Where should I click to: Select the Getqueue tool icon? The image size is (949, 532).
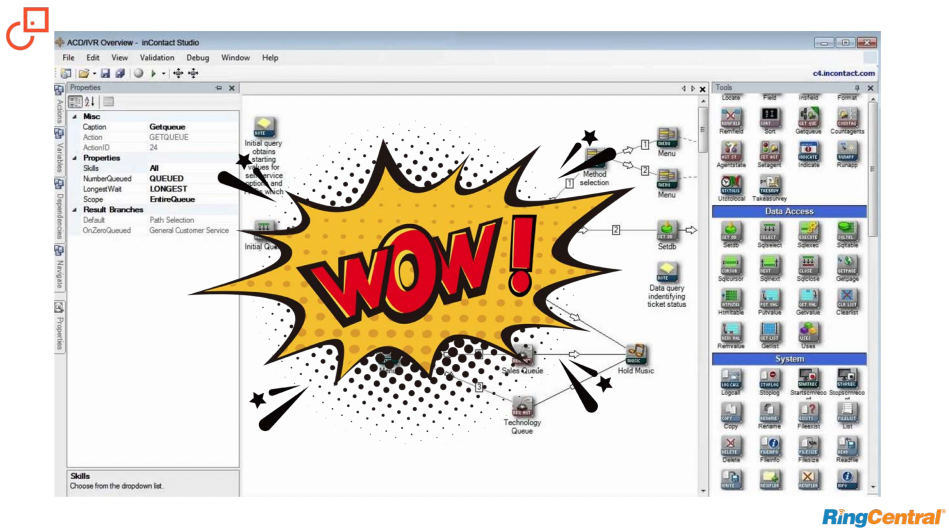pyautogui.click(x=808, y=117)
